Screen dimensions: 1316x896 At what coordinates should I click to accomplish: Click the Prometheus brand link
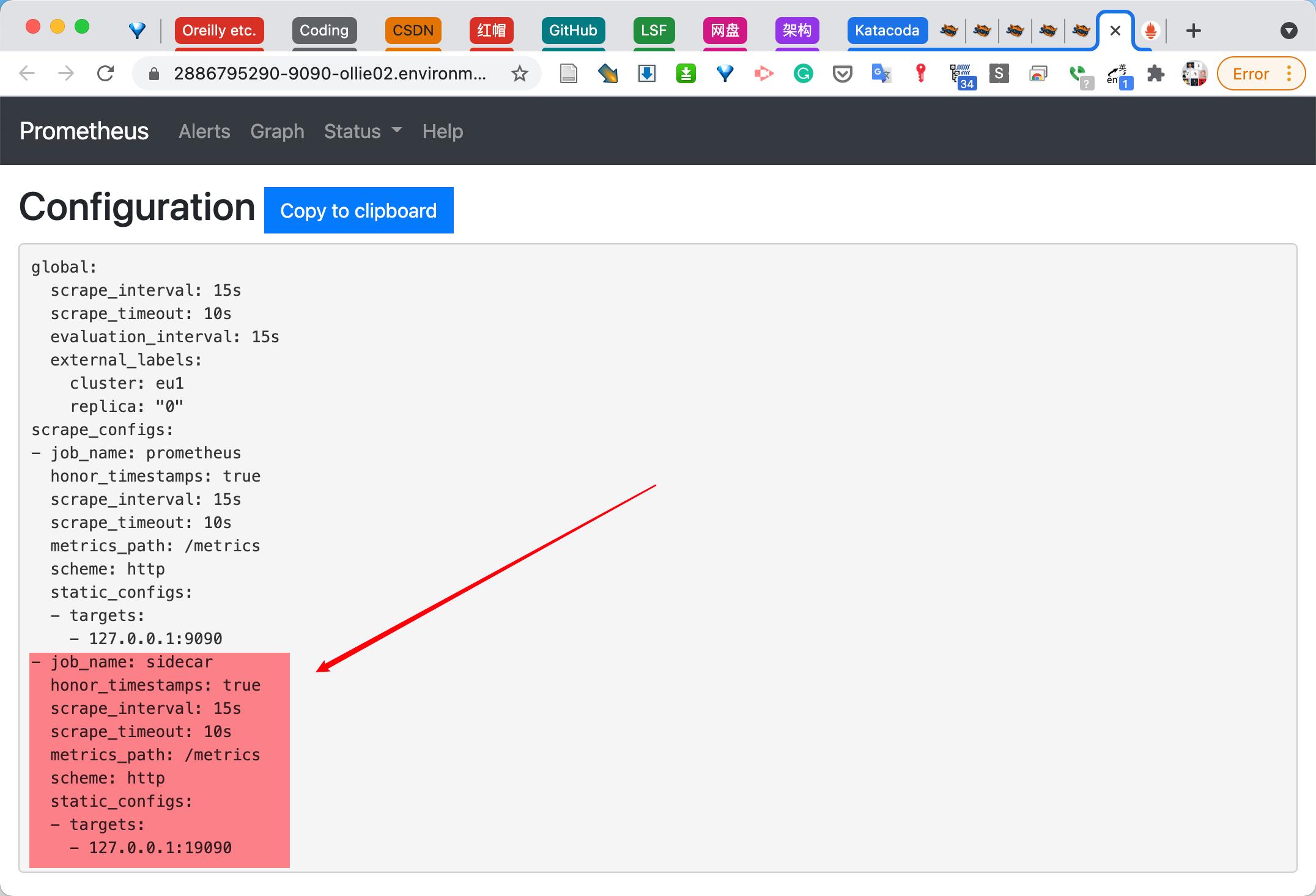click(84, 131)
